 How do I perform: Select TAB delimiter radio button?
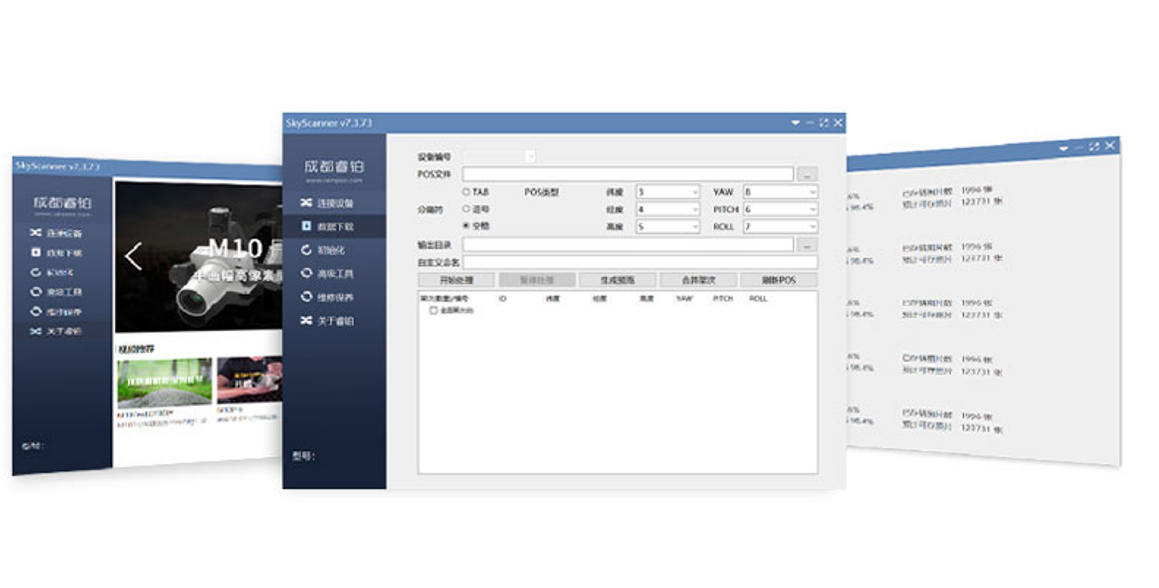(x=466, y=192)
